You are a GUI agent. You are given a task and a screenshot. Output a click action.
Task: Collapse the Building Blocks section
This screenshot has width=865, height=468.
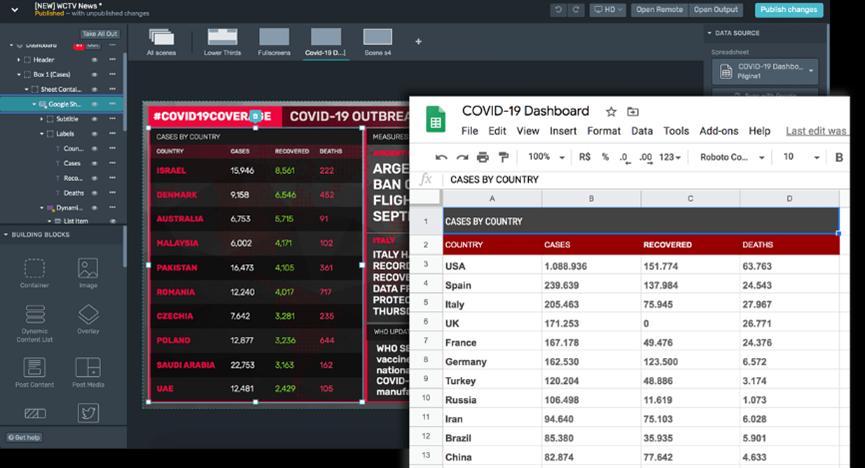[x=6, y=235]
